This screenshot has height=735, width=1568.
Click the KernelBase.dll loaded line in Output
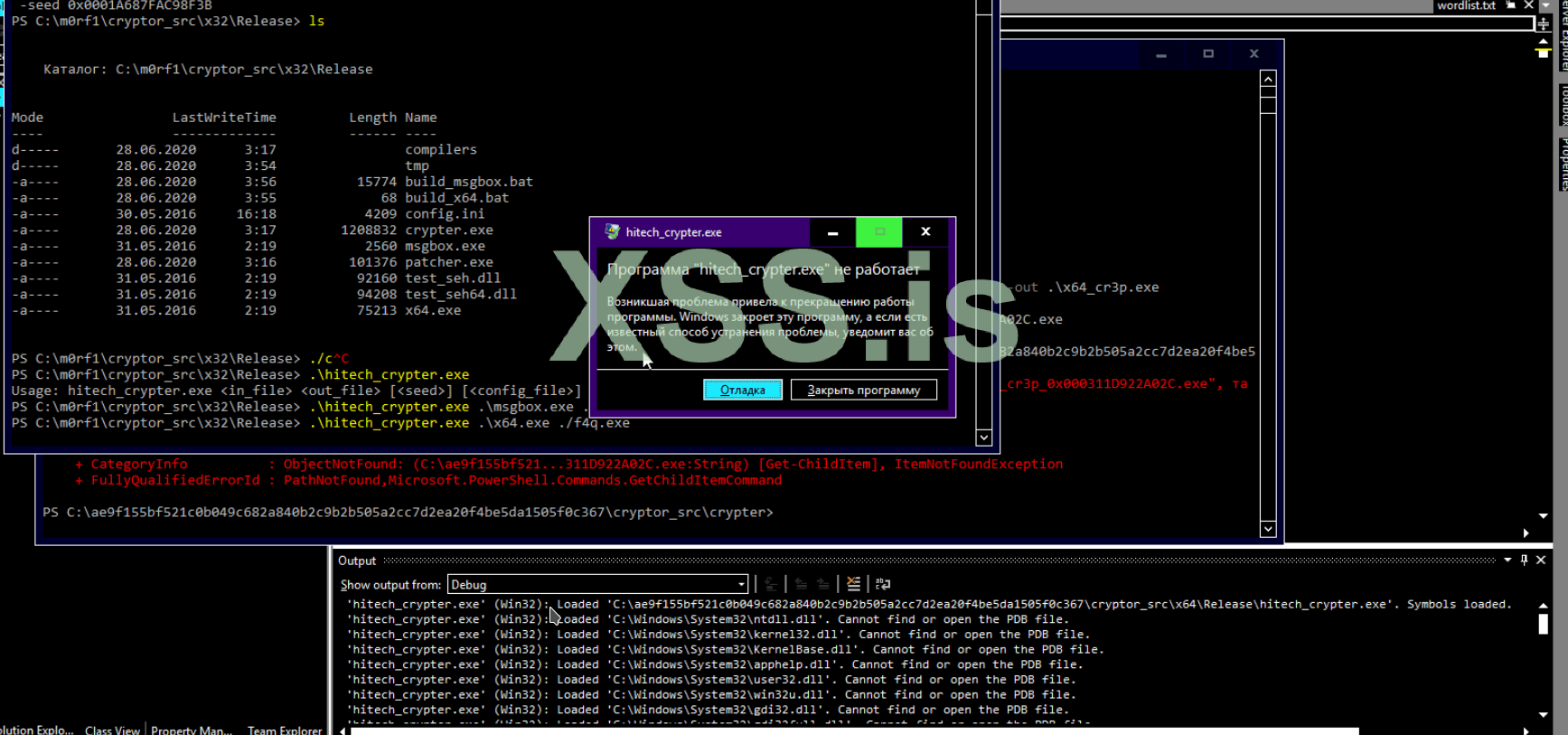point(726,649)
